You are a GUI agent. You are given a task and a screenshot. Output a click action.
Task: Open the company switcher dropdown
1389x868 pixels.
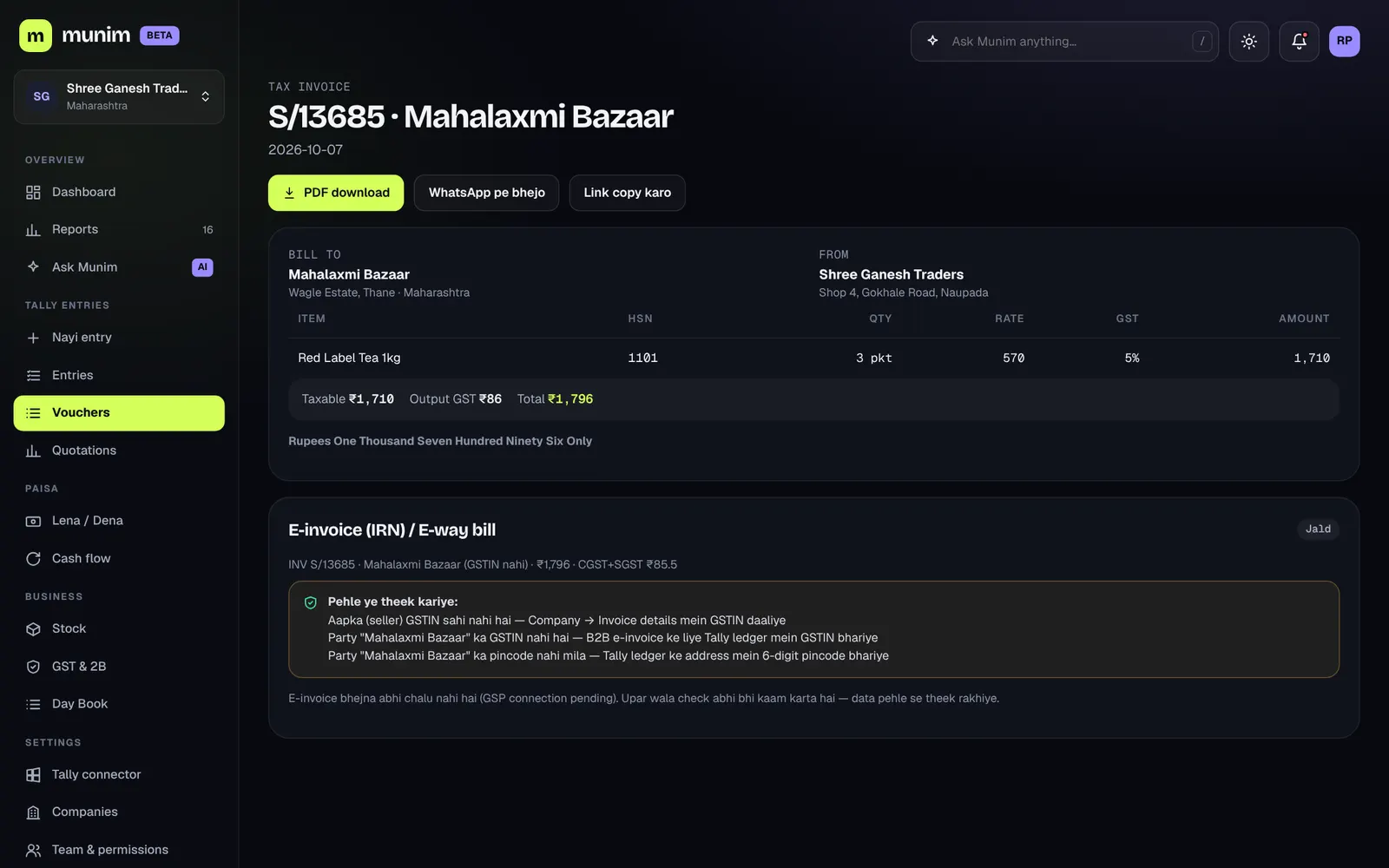click(x=119, y=96)
